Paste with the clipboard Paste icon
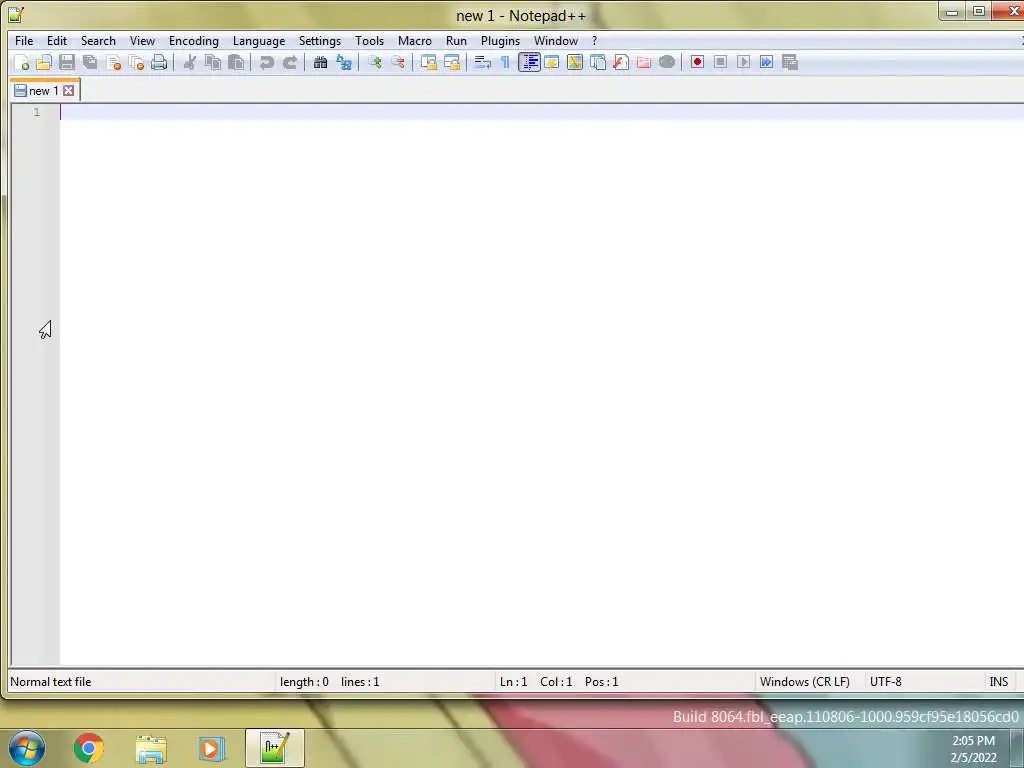The image size is (1024, 768). pos(236,63)
